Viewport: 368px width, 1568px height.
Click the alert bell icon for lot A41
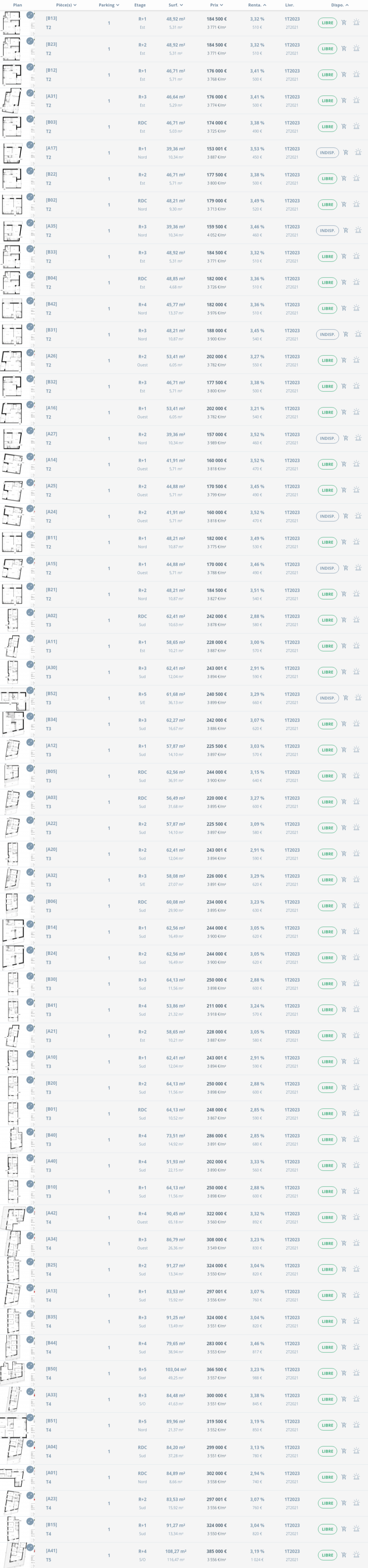point(356,1555)
